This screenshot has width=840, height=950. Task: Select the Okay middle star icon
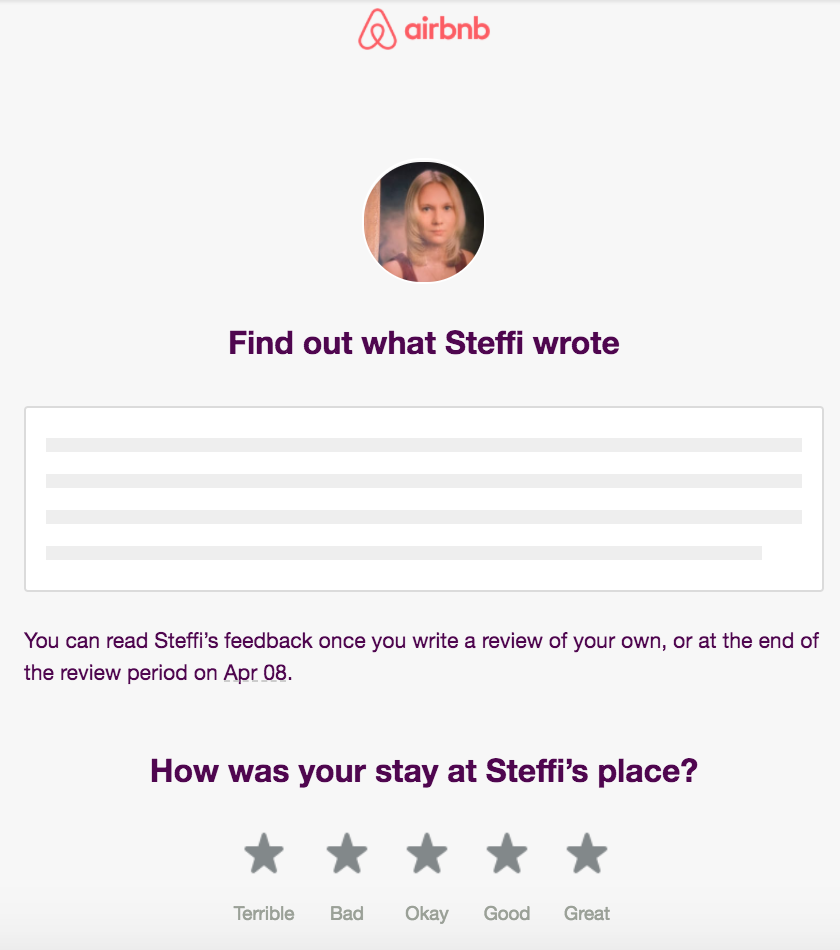[x=426, y=853]
